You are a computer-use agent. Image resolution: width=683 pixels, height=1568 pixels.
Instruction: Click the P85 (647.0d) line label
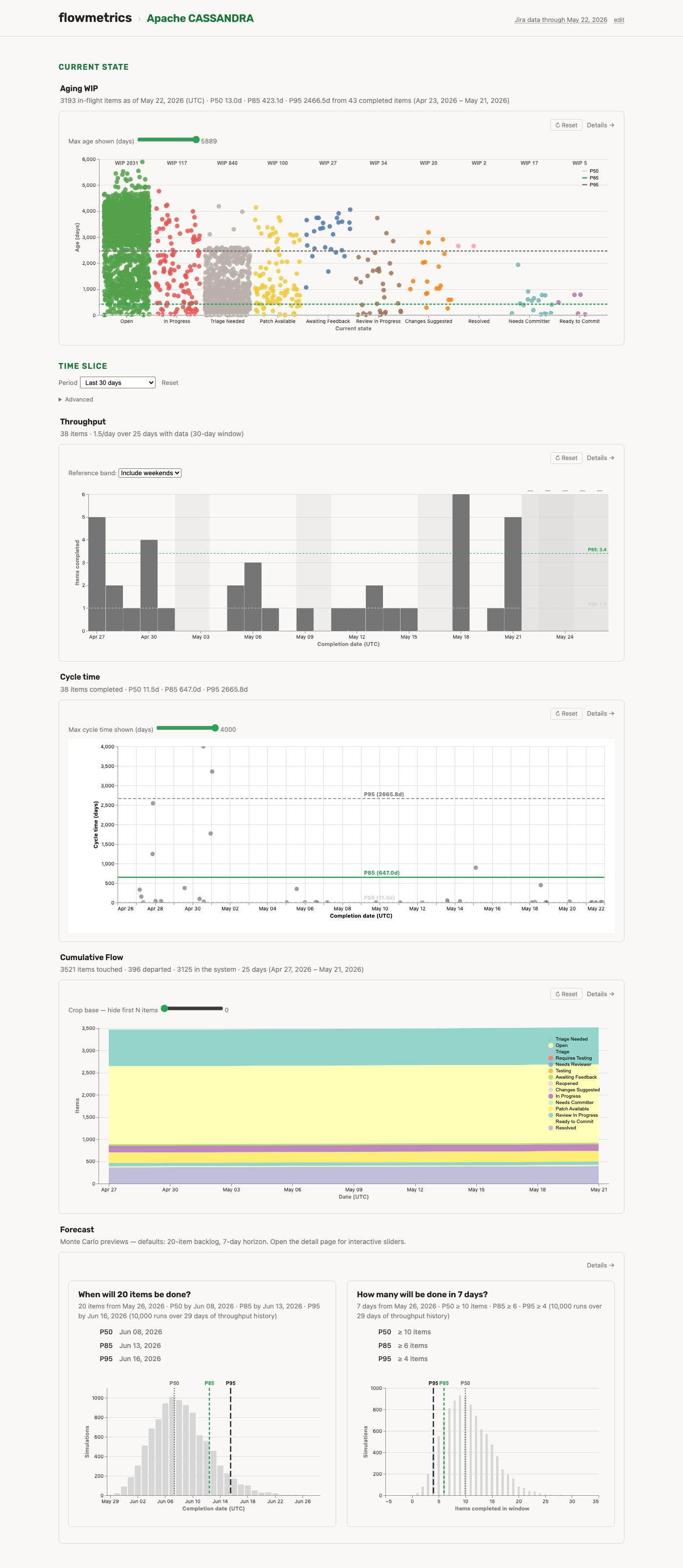(382, 873)
